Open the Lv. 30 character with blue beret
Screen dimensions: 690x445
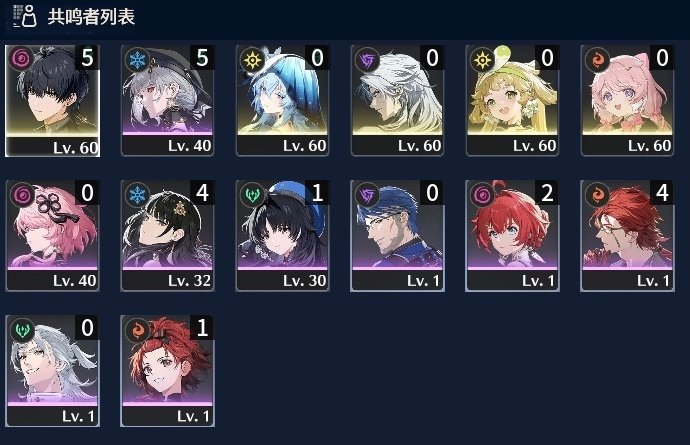(283, 236)
